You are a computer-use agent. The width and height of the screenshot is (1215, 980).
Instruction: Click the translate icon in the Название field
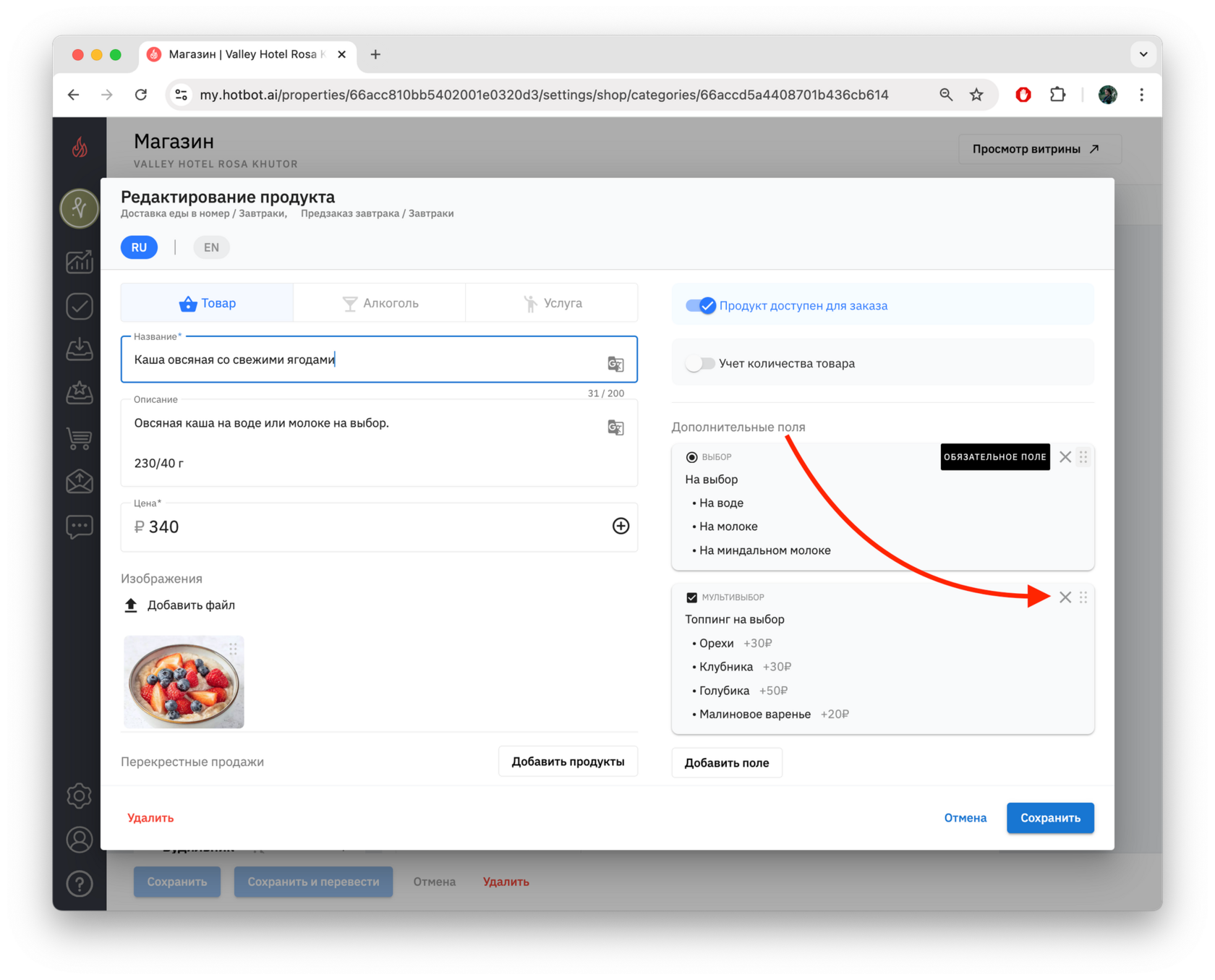coord(615,364)
